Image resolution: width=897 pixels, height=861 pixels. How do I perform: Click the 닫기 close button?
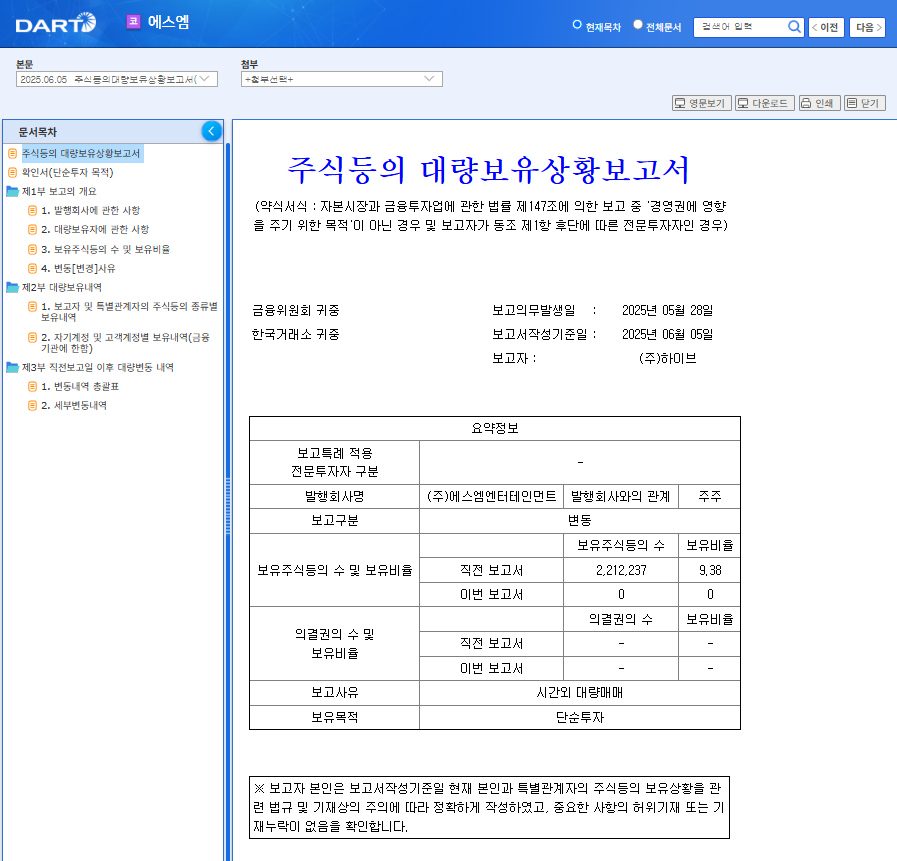864,103
